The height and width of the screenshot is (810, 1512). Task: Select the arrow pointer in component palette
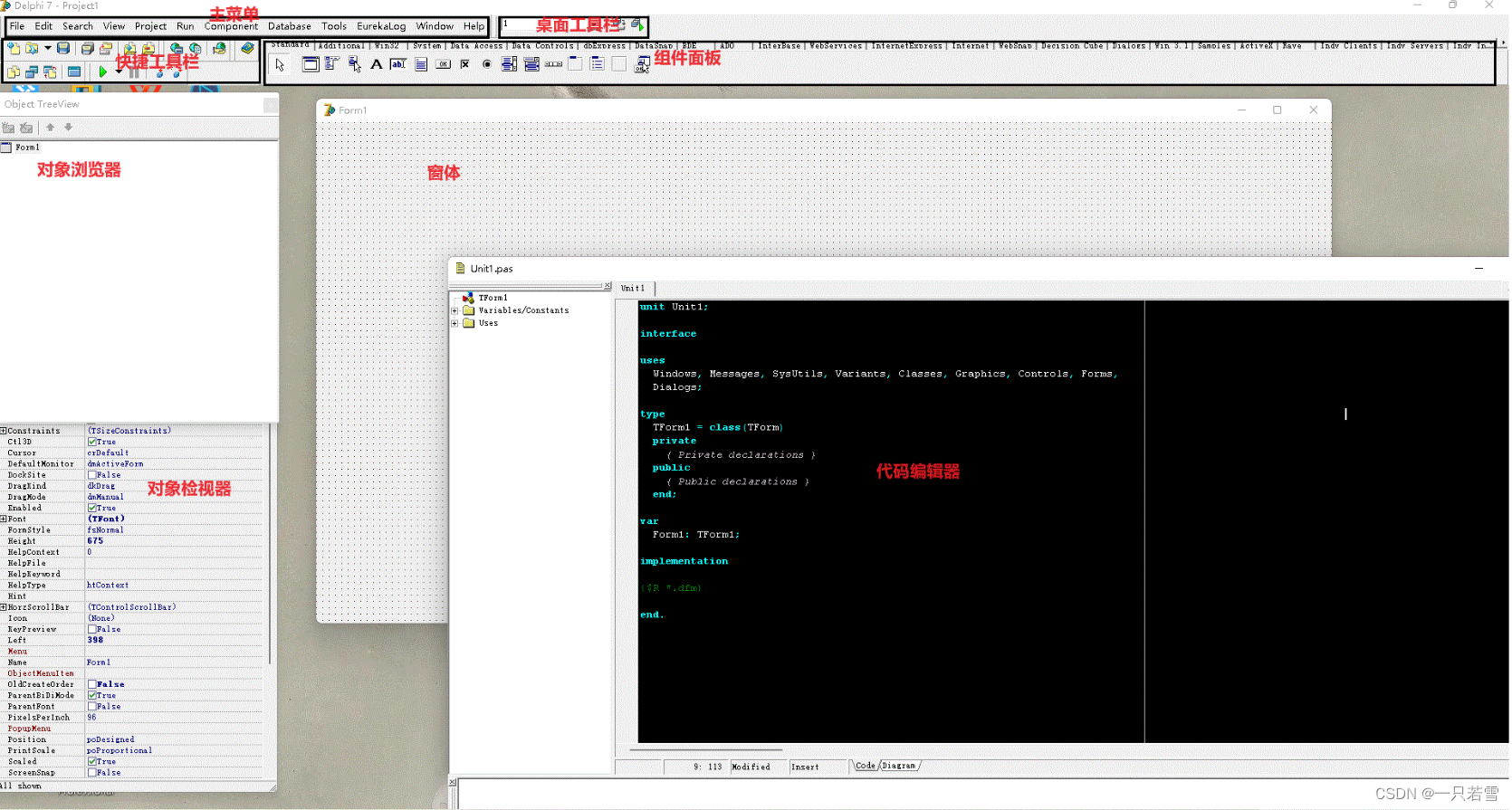(x=280, y=64)
